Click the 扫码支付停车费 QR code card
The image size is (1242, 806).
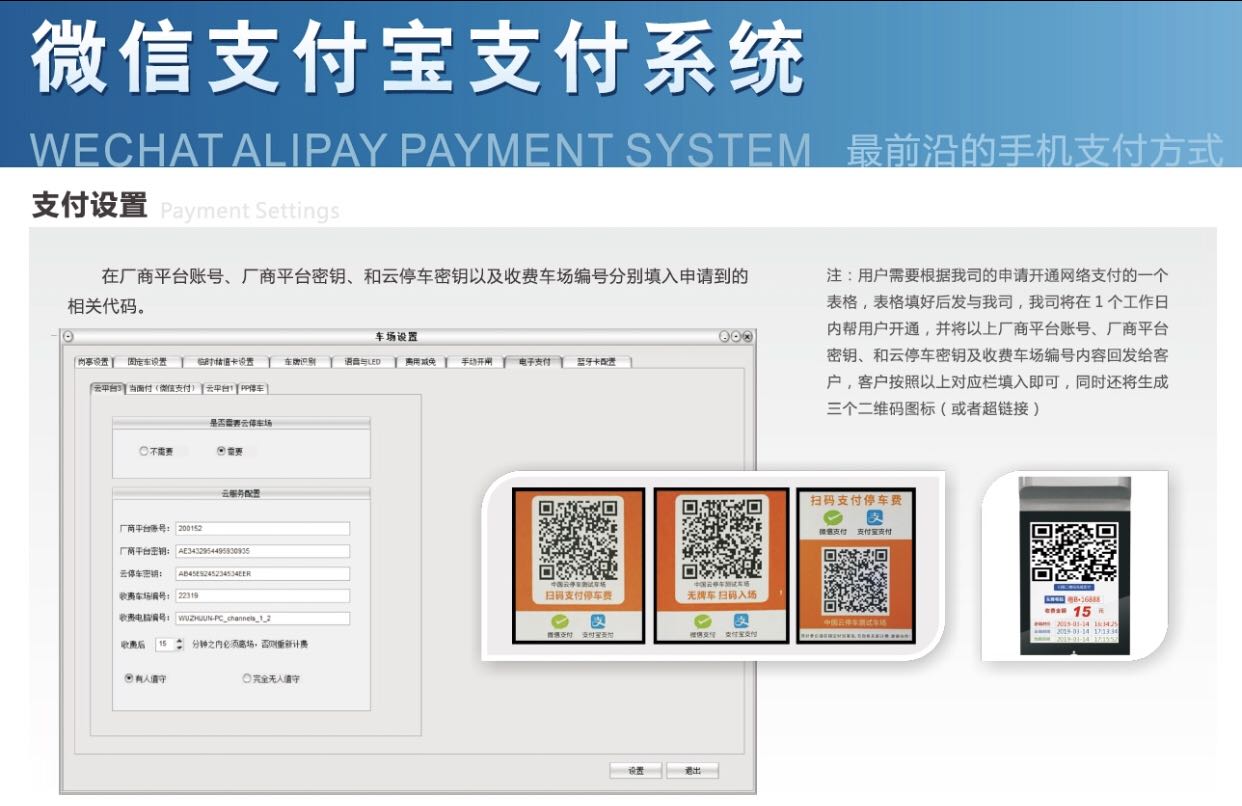tap(579, 565)
